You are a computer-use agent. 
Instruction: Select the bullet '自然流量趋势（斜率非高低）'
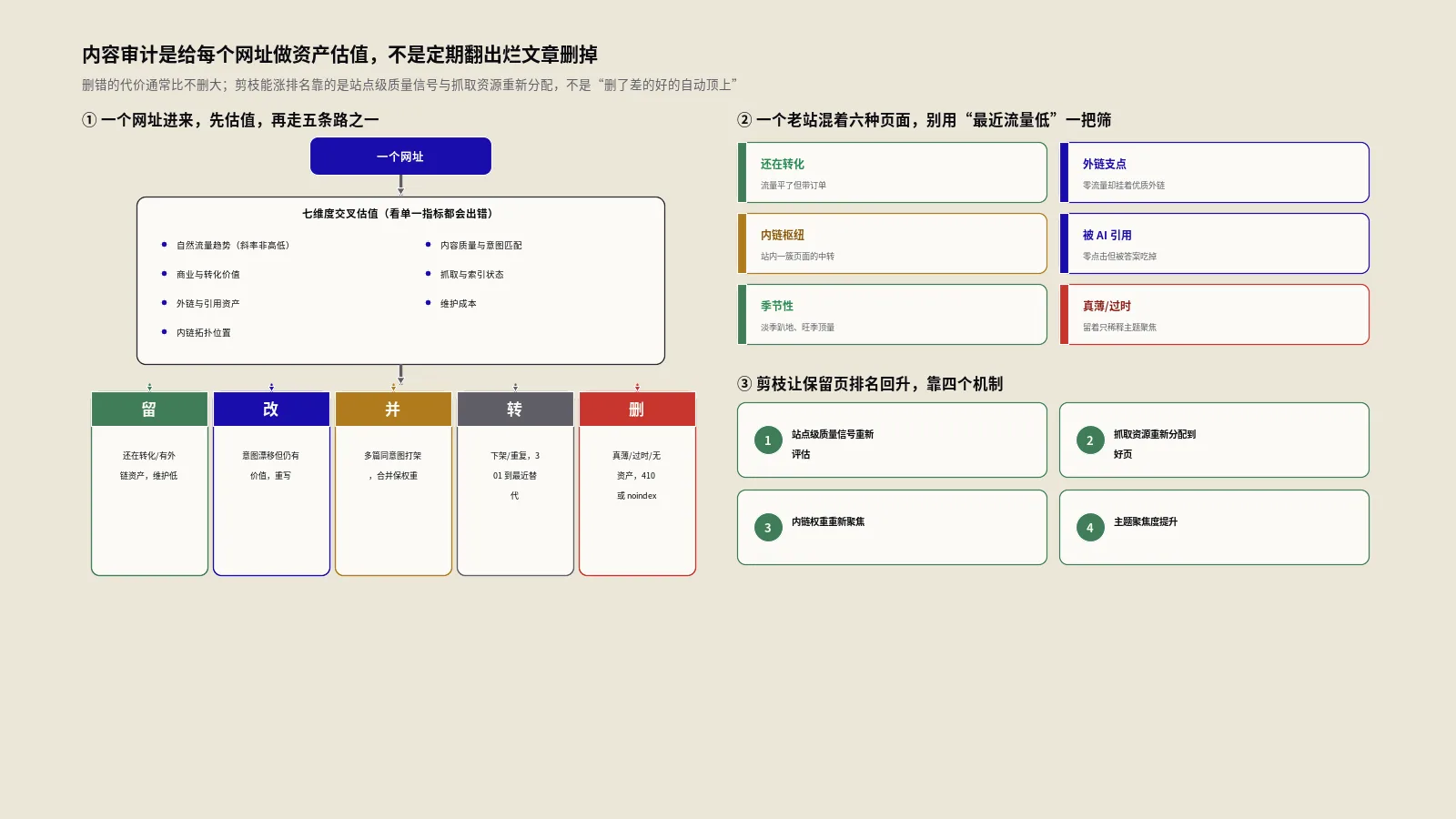[x=233, y=246]
